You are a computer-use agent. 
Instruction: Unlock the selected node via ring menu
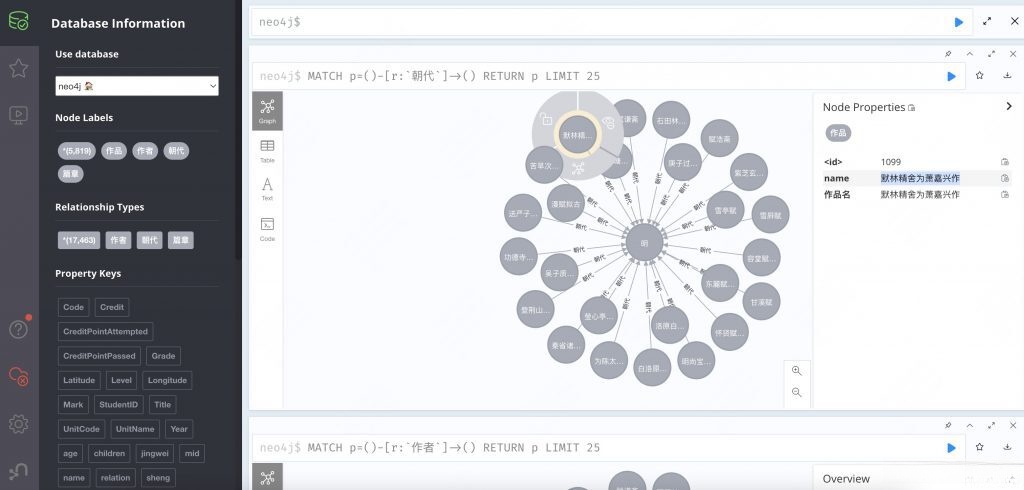click(x=546, y=120)
